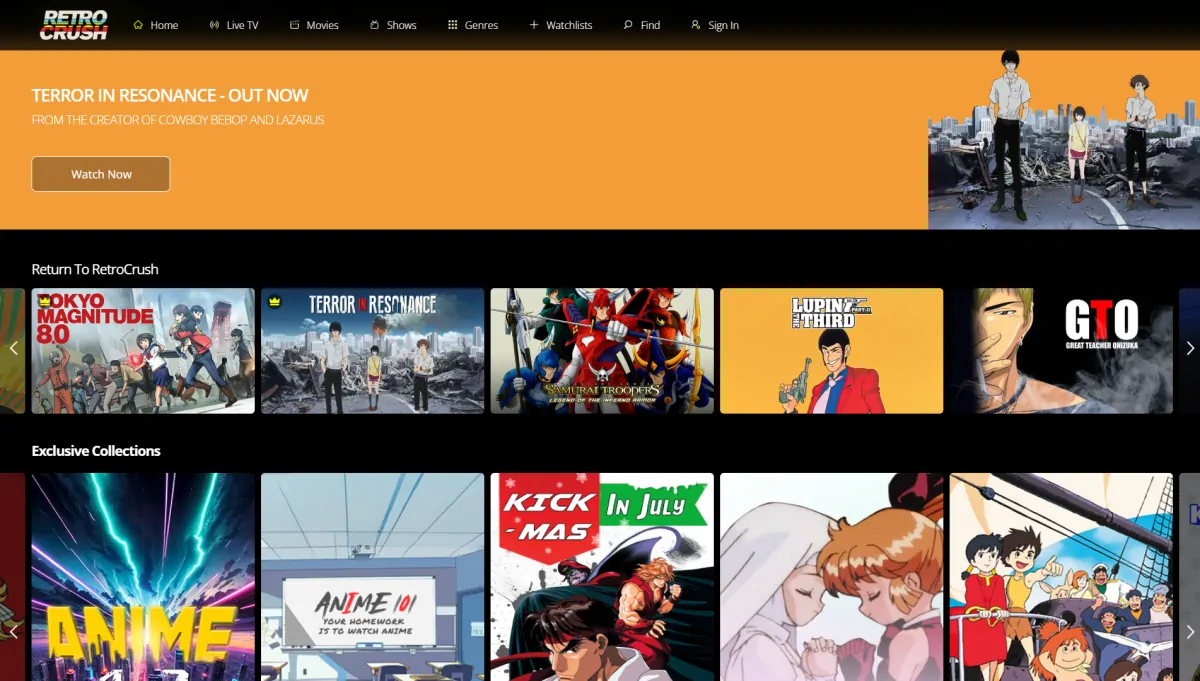
Task: Click the left arrow on Return To RetroCrush carousel
Action: point(13,348)
